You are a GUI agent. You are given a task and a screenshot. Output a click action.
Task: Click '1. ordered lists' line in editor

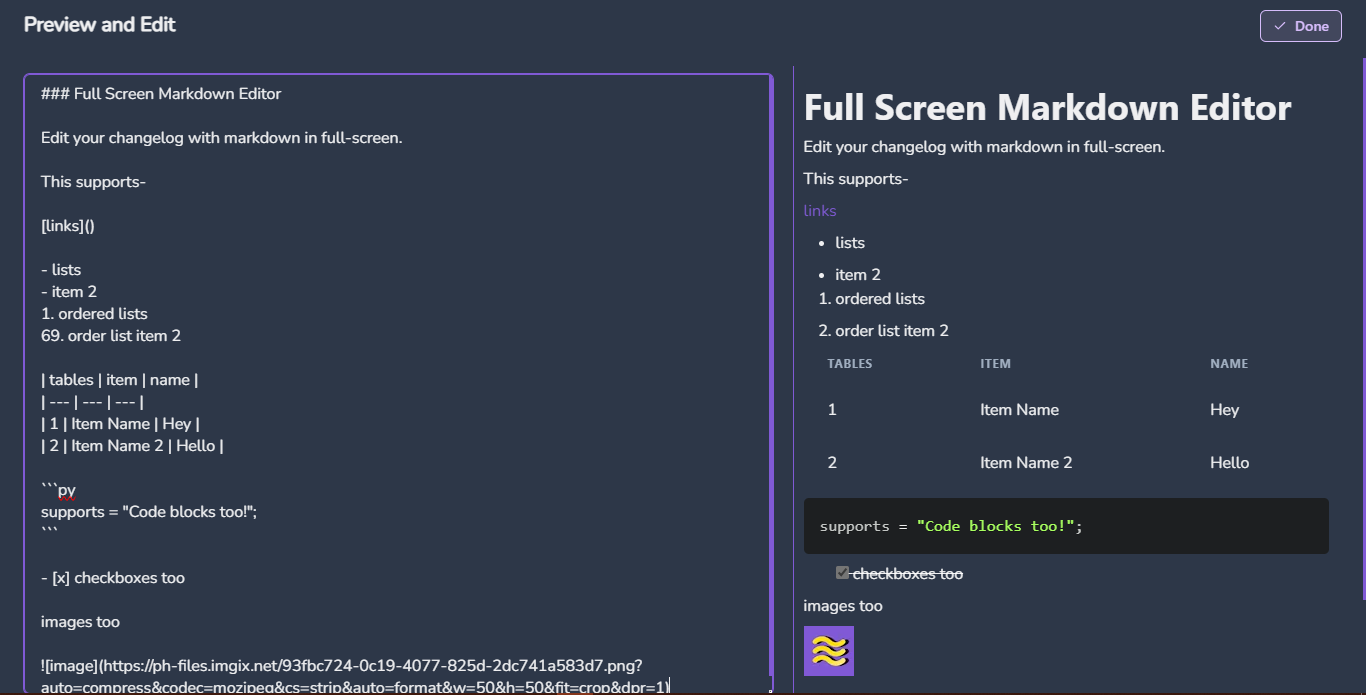coord(94,314)
